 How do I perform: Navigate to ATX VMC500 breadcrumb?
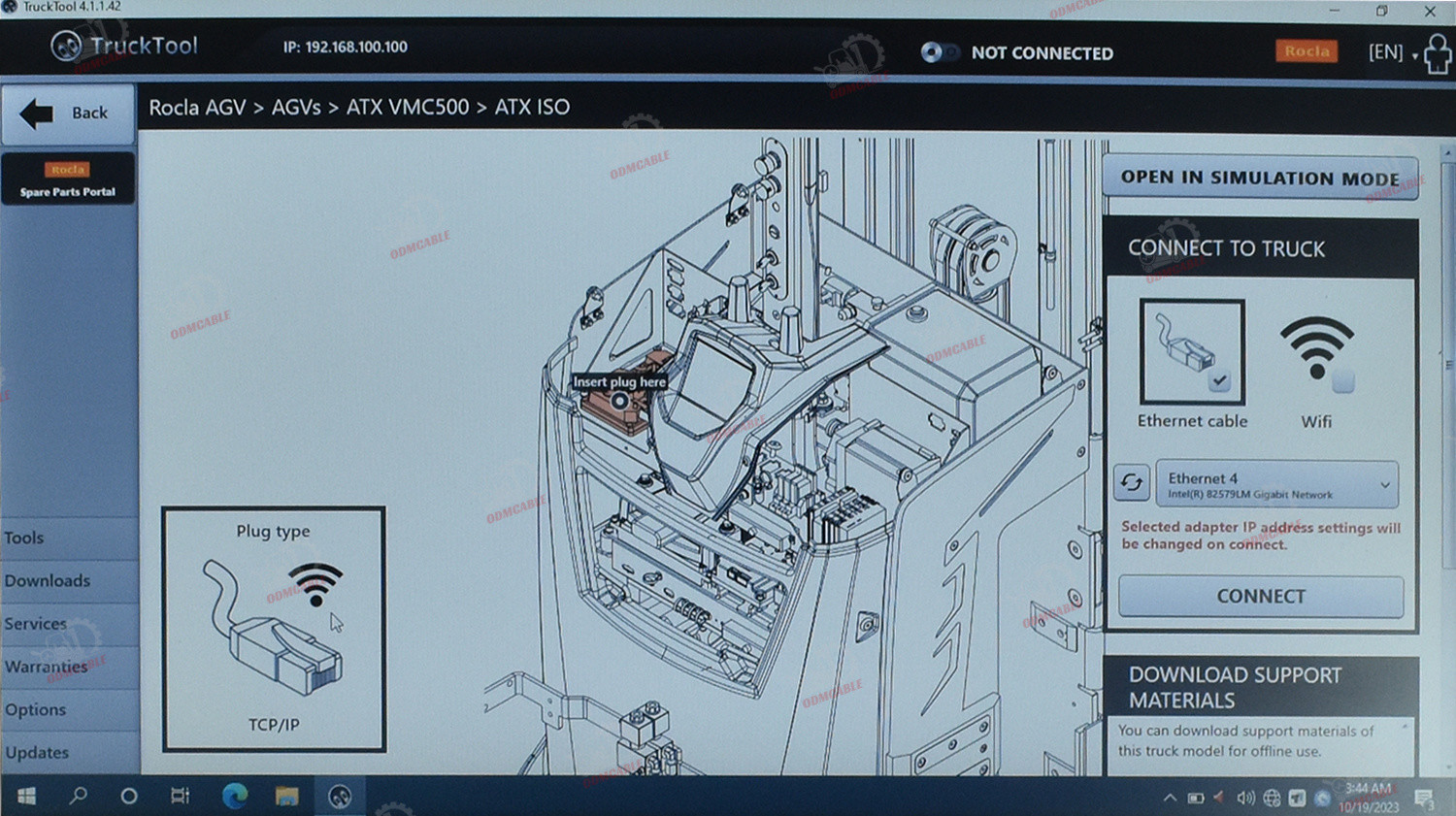click(408, 108)
